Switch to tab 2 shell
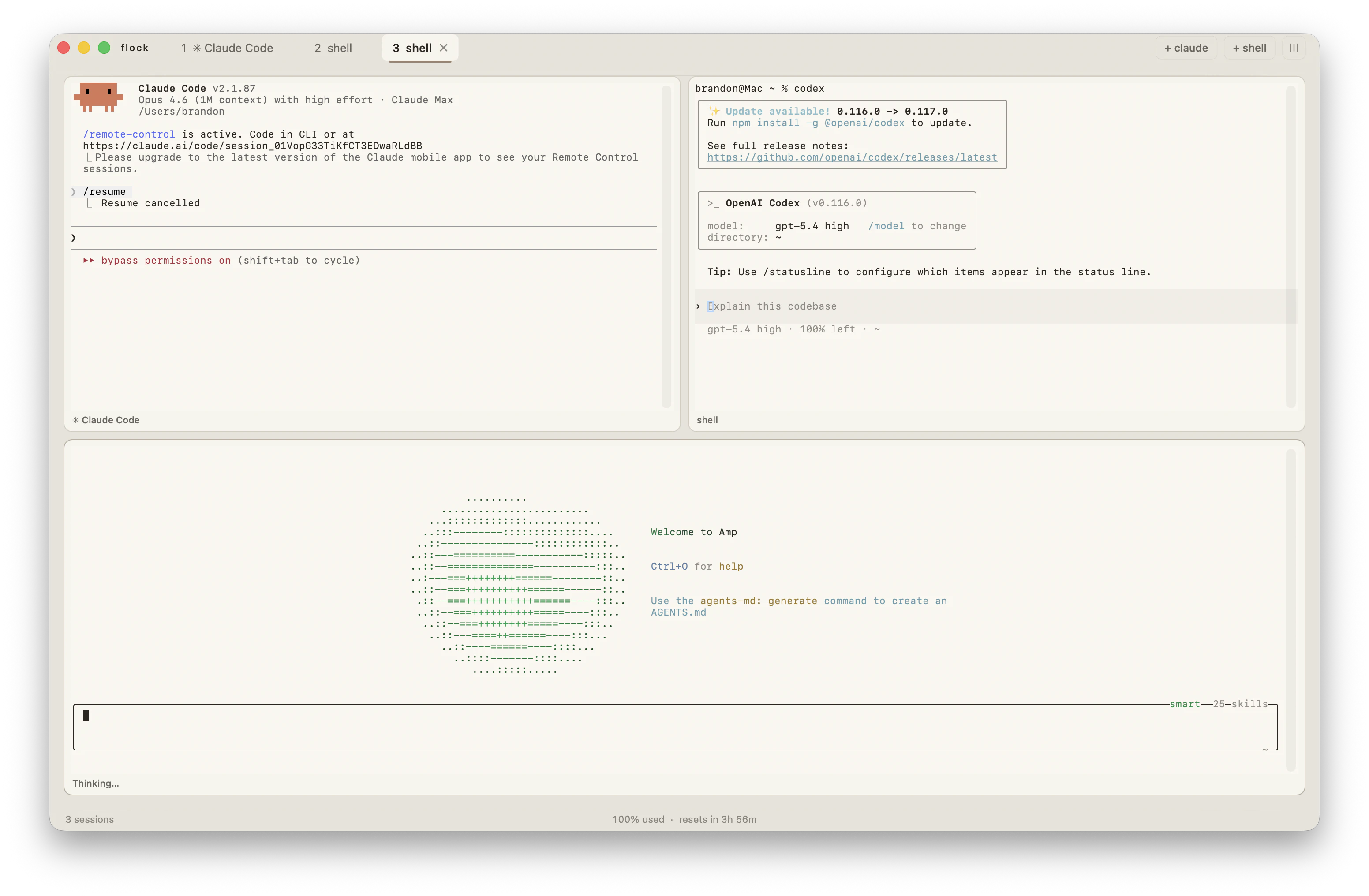 pos(333,49)
